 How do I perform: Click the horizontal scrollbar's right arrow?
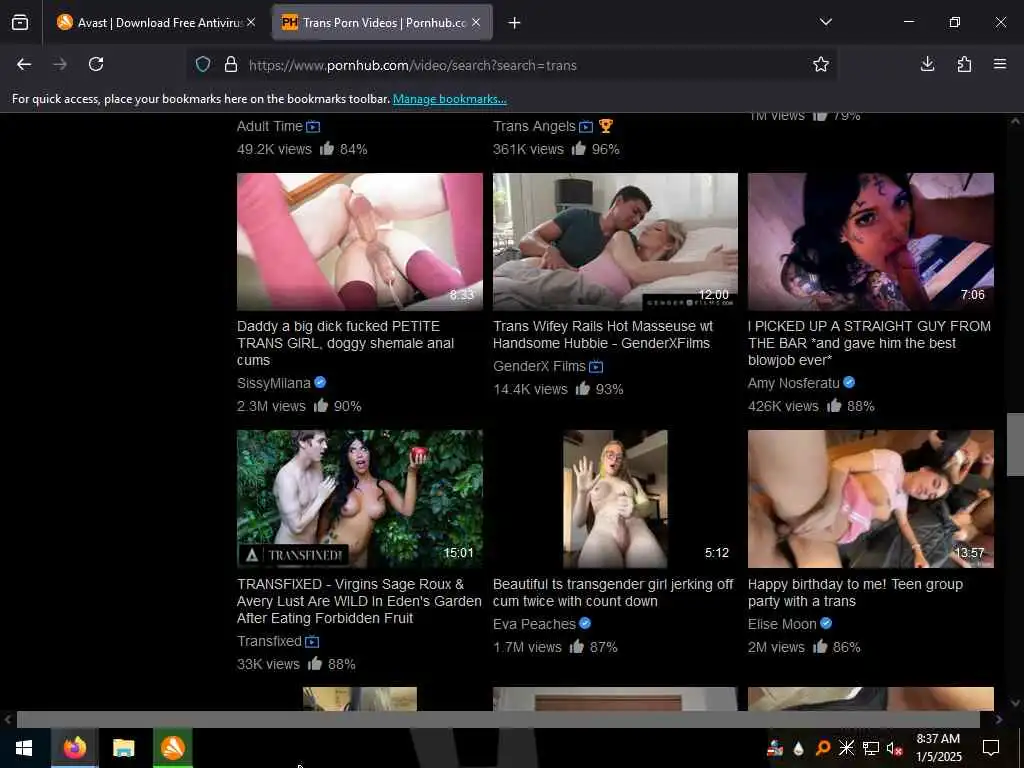click(x=999, y=720)
